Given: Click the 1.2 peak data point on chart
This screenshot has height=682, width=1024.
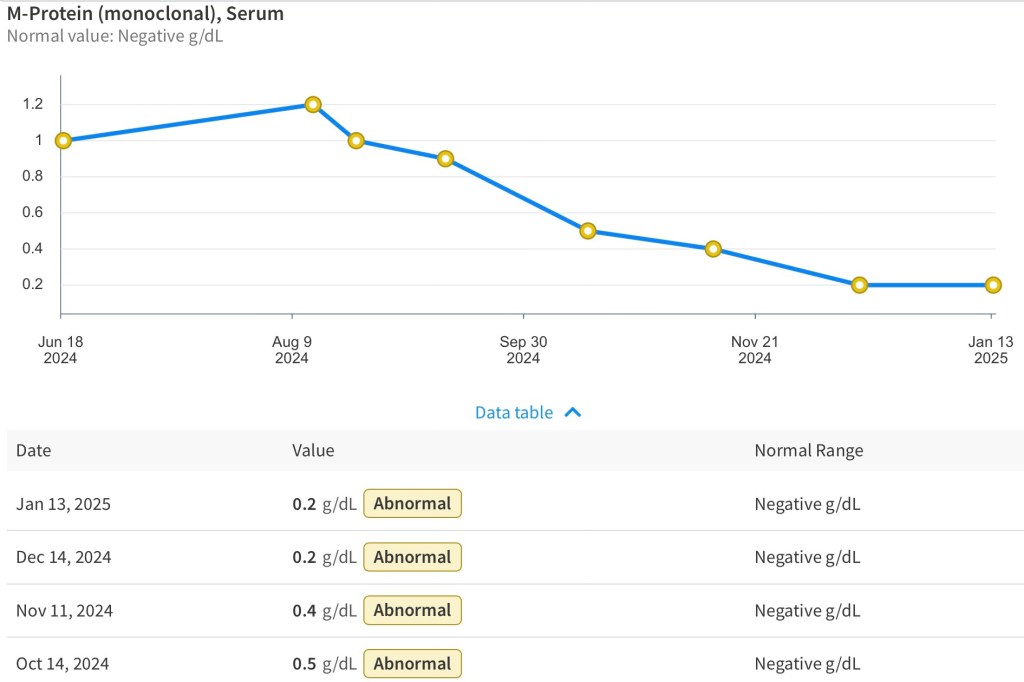Looking at the screenshot, I should coord(313,105).
